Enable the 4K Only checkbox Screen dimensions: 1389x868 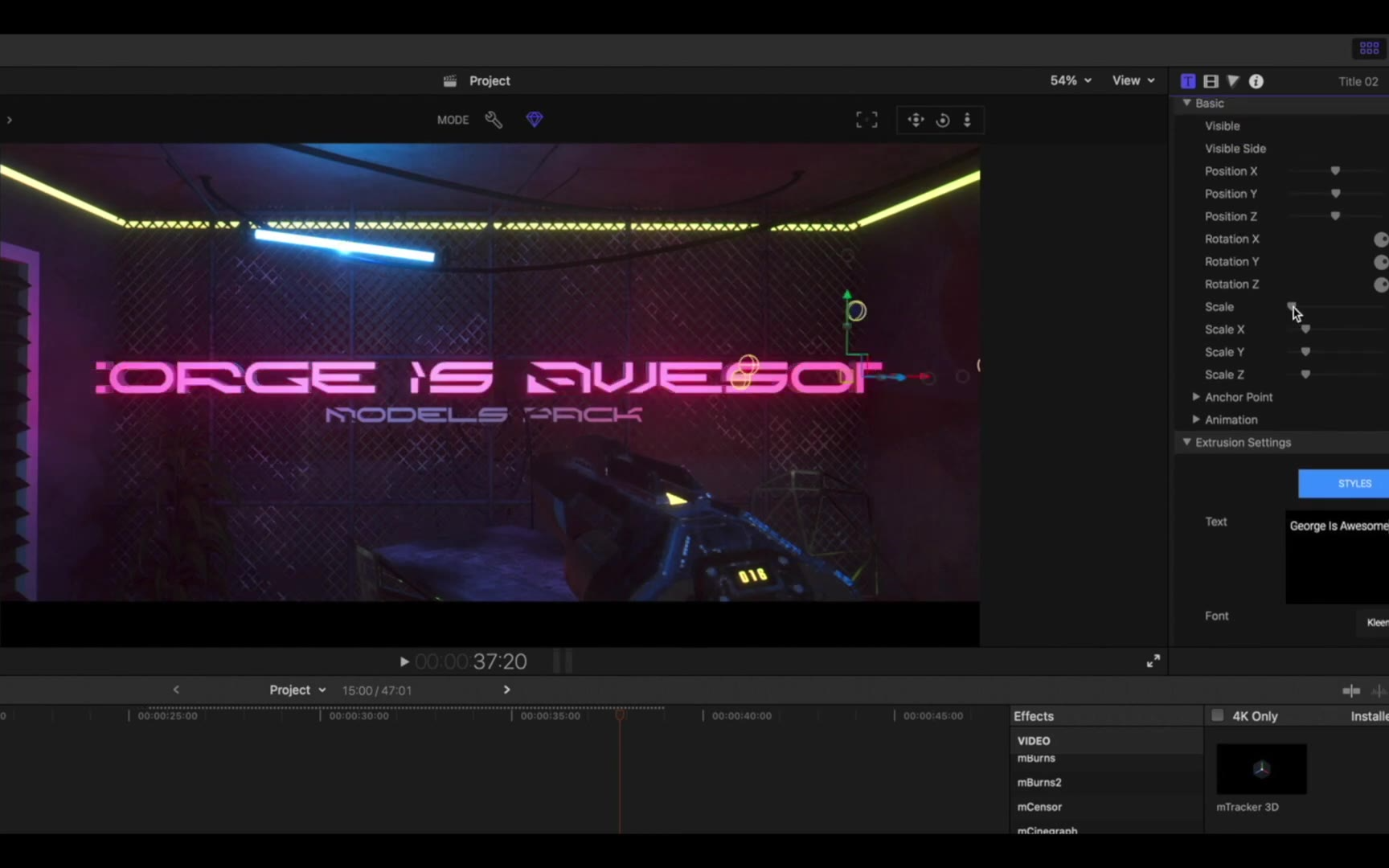(x=1218, y=715)
